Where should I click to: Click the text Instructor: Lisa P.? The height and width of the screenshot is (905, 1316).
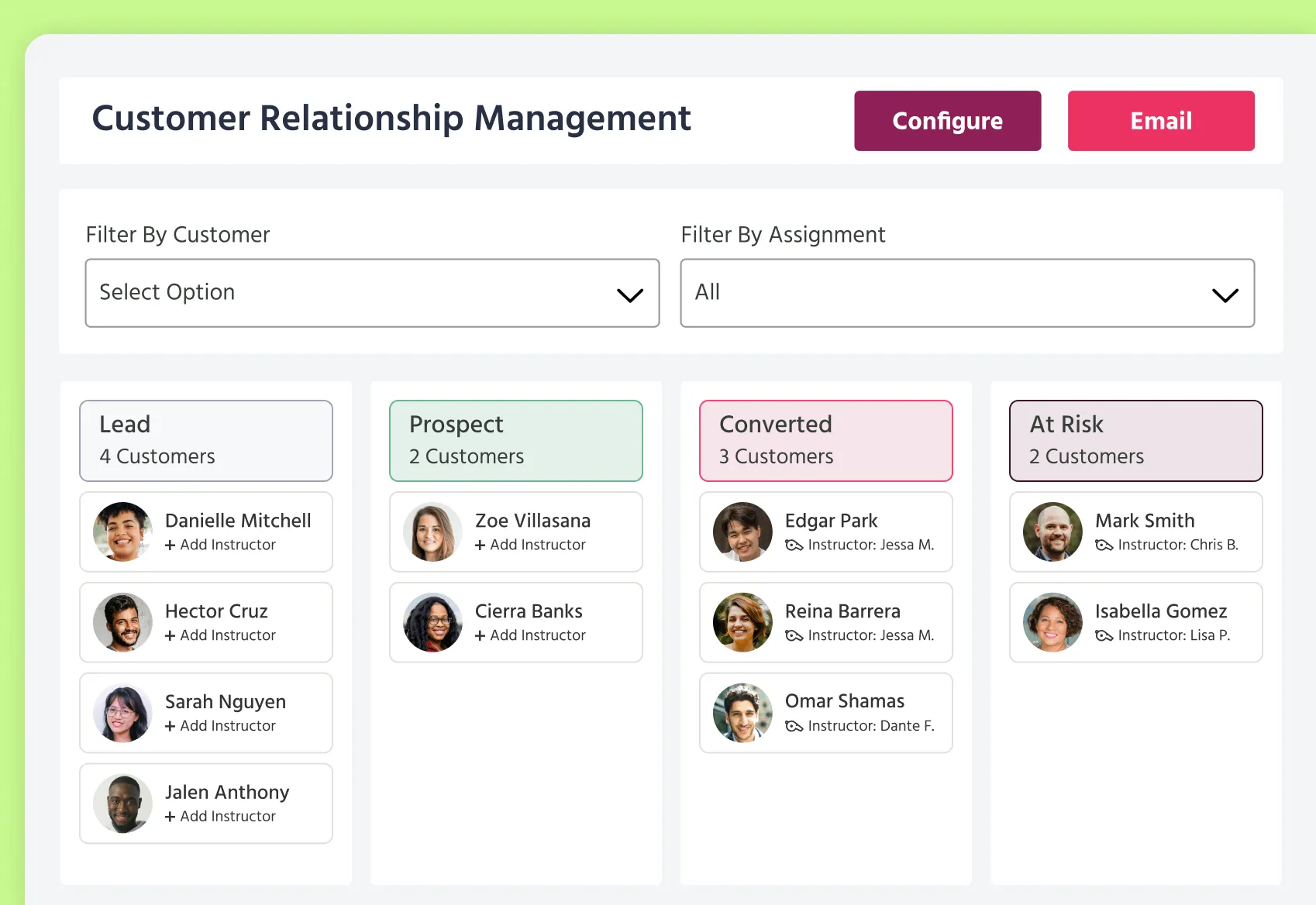tap(1174, 635)
